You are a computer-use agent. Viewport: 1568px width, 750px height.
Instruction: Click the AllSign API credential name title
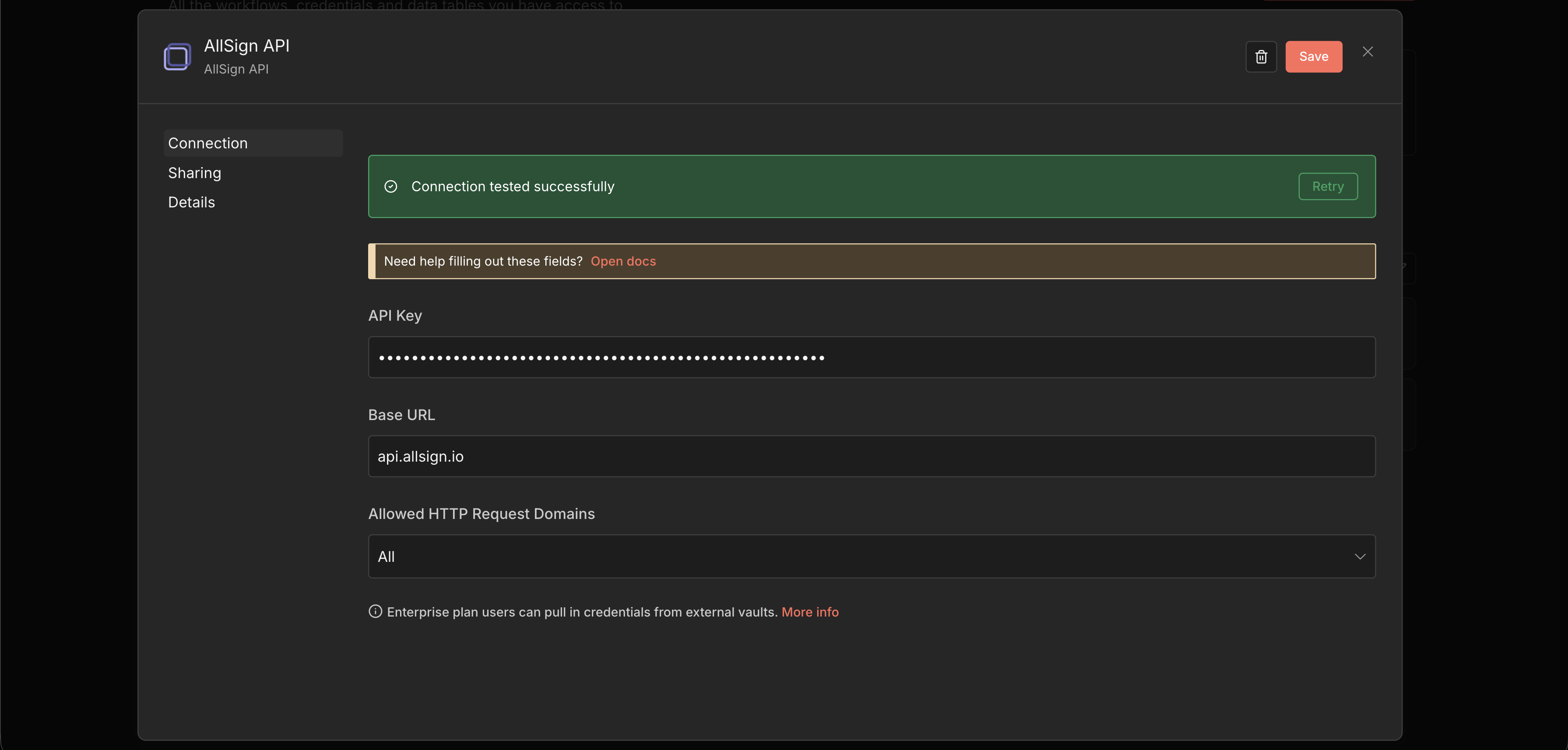click(246, 46)
